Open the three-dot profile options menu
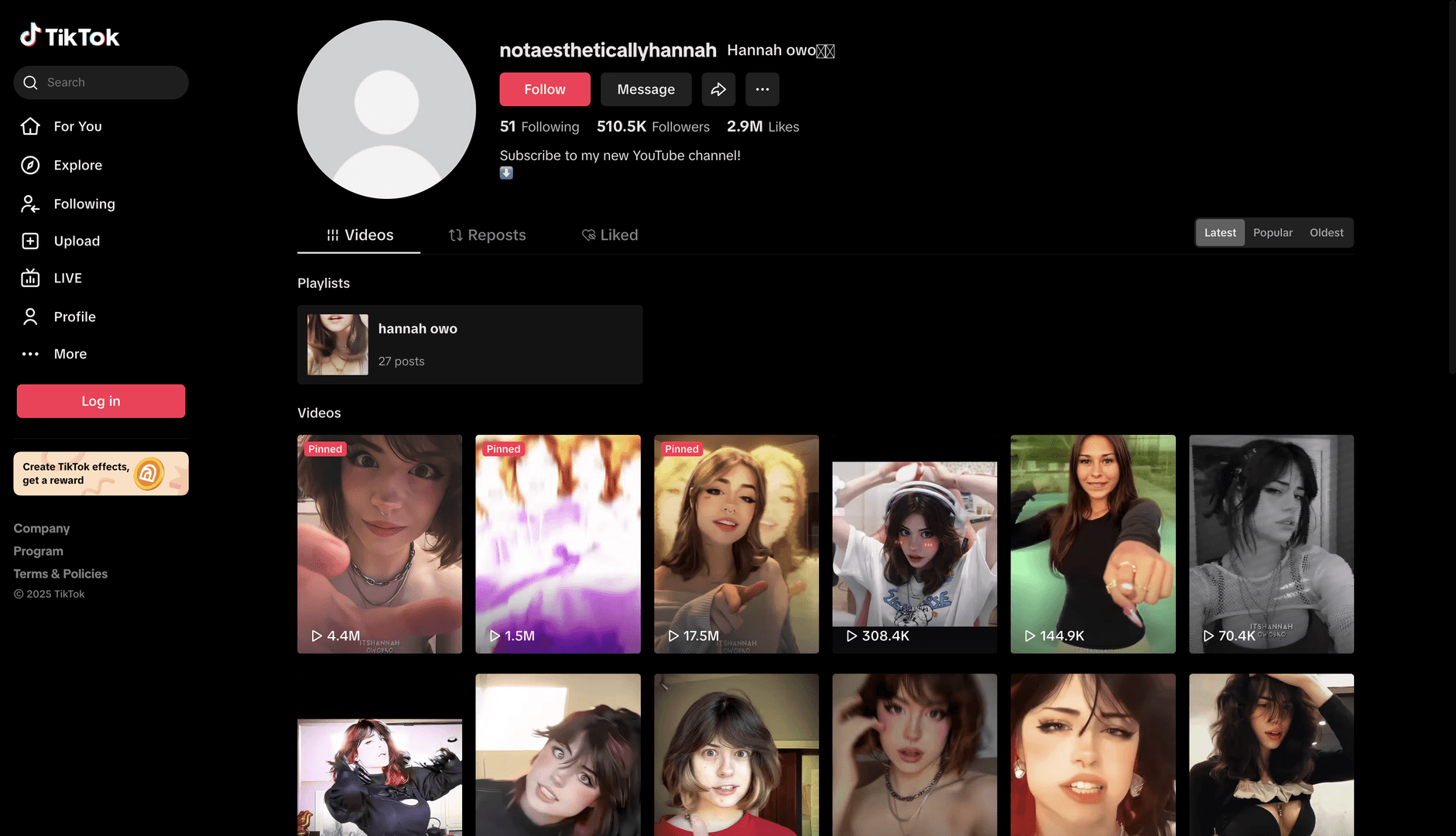Screen dimensions: 1456x836 762,89
